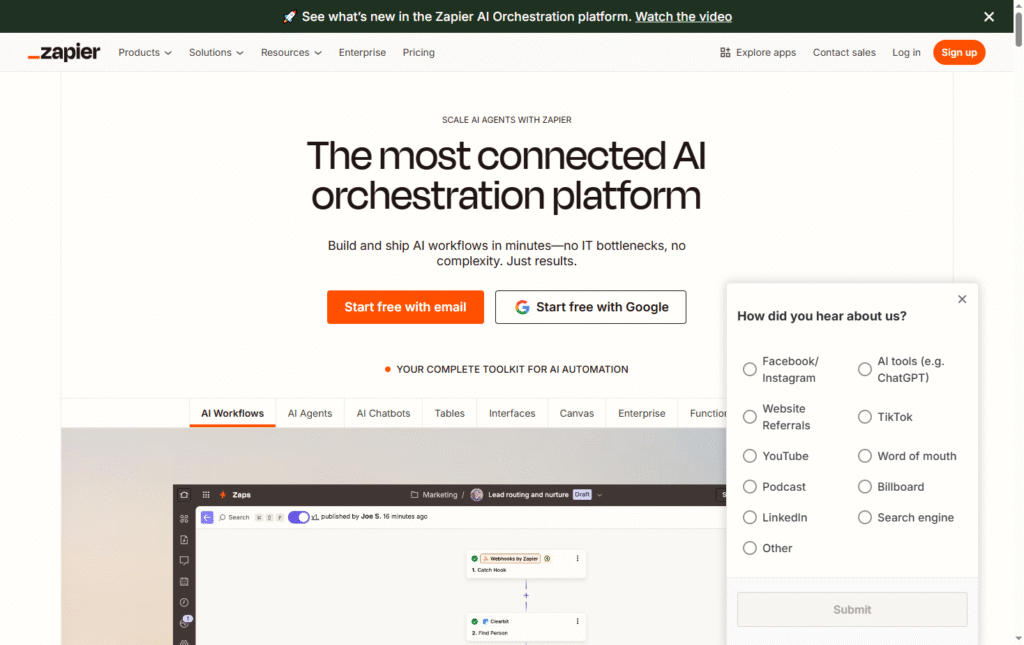Click the Marketing folder icon
The image size is (1024, 645).
[x=414, y=495]
